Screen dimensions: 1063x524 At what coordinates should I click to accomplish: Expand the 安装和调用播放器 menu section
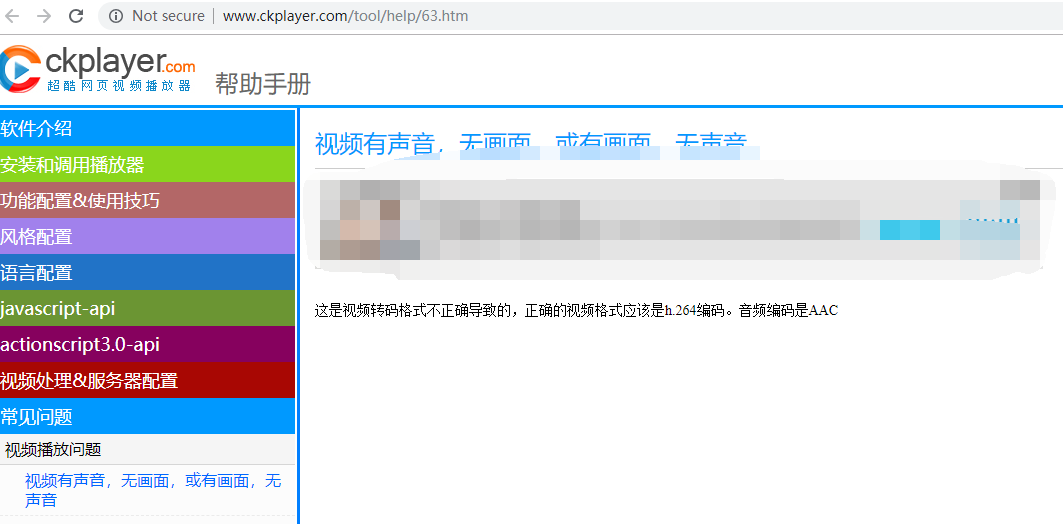(x=148, y=164)
